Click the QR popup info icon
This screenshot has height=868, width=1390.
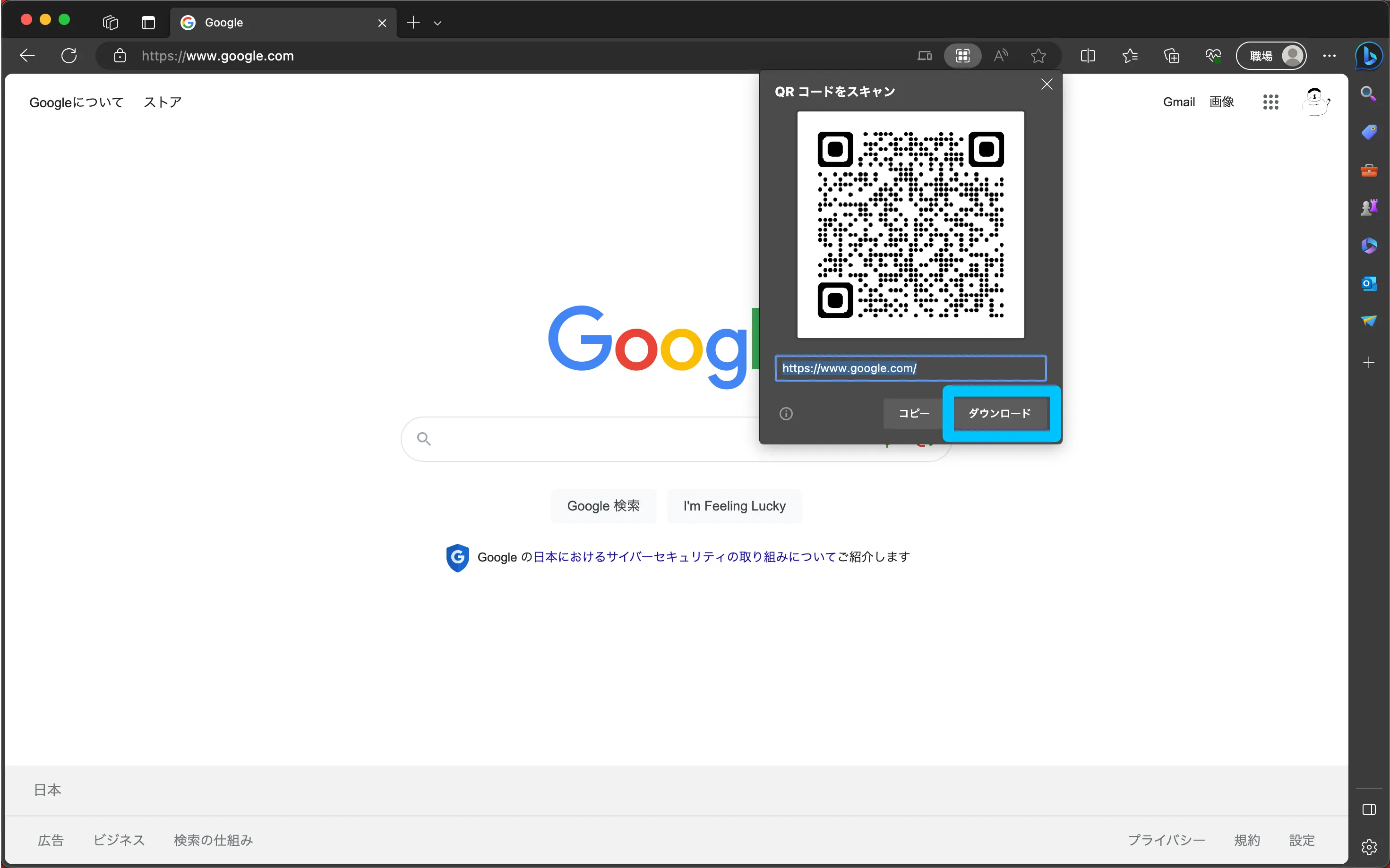786,413
